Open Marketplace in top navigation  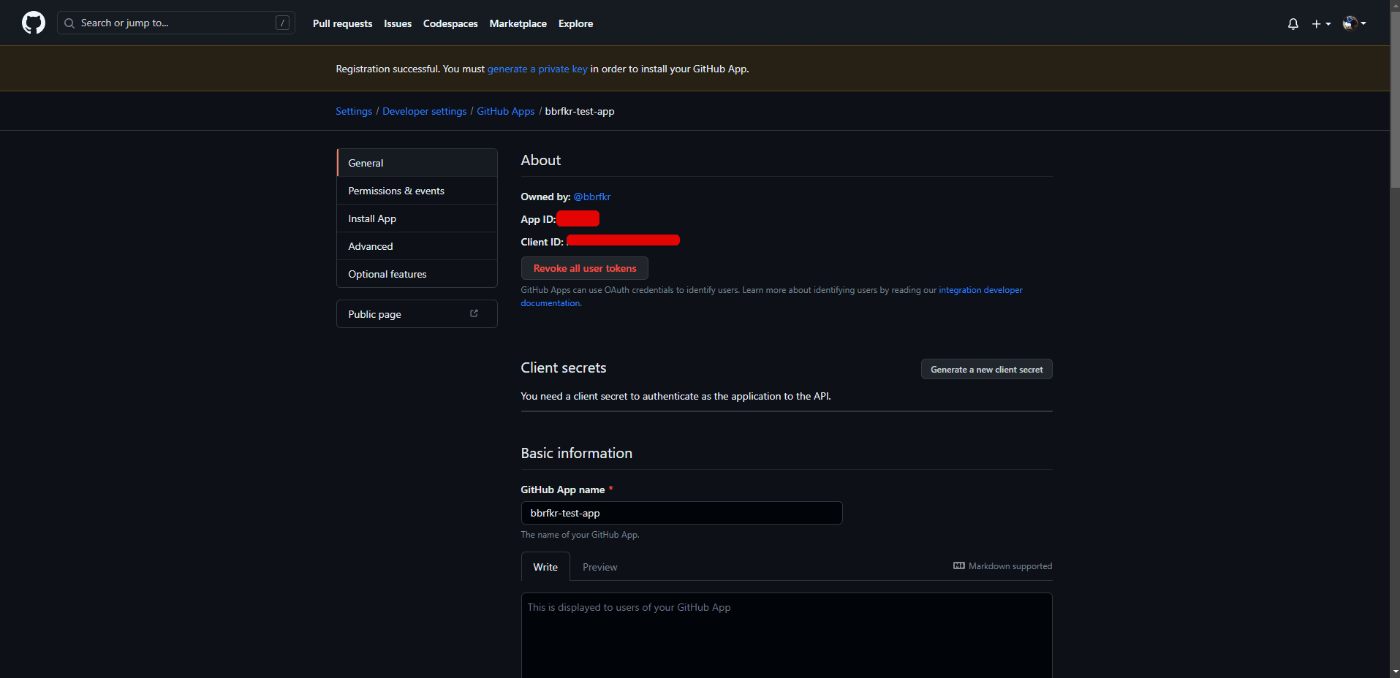(518, 24)
